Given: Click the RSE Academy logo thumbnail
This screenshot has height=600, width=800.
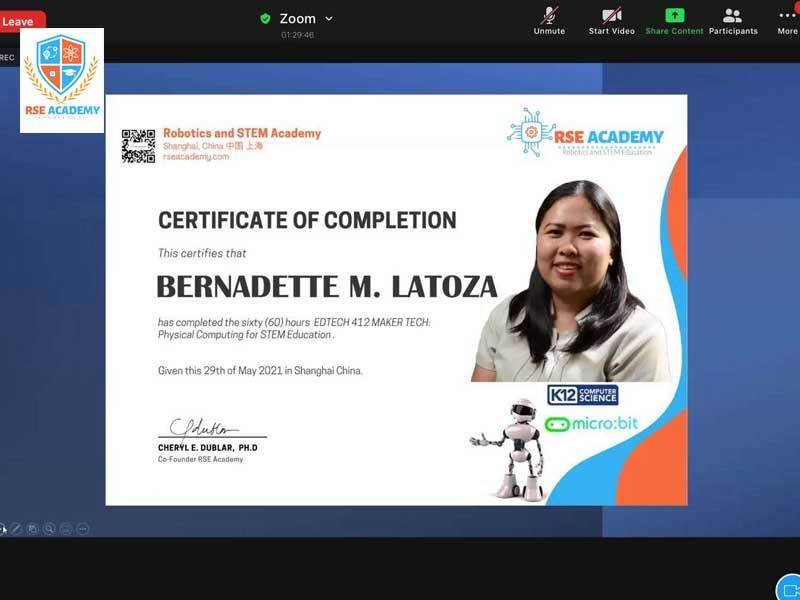Looking at the screenshot, I should [62, 80].
